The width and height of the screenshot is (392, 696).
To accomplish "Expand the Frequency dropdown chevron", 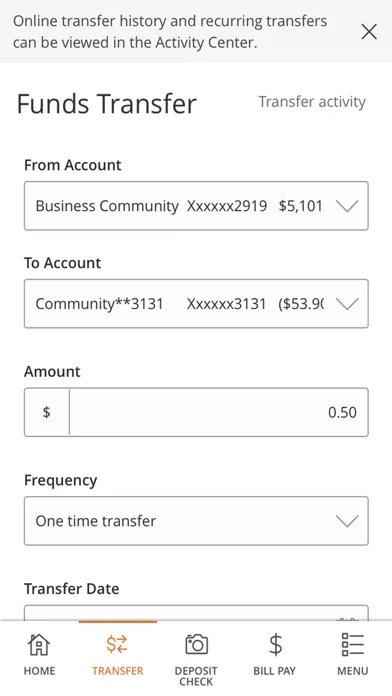I will [347, 521].
